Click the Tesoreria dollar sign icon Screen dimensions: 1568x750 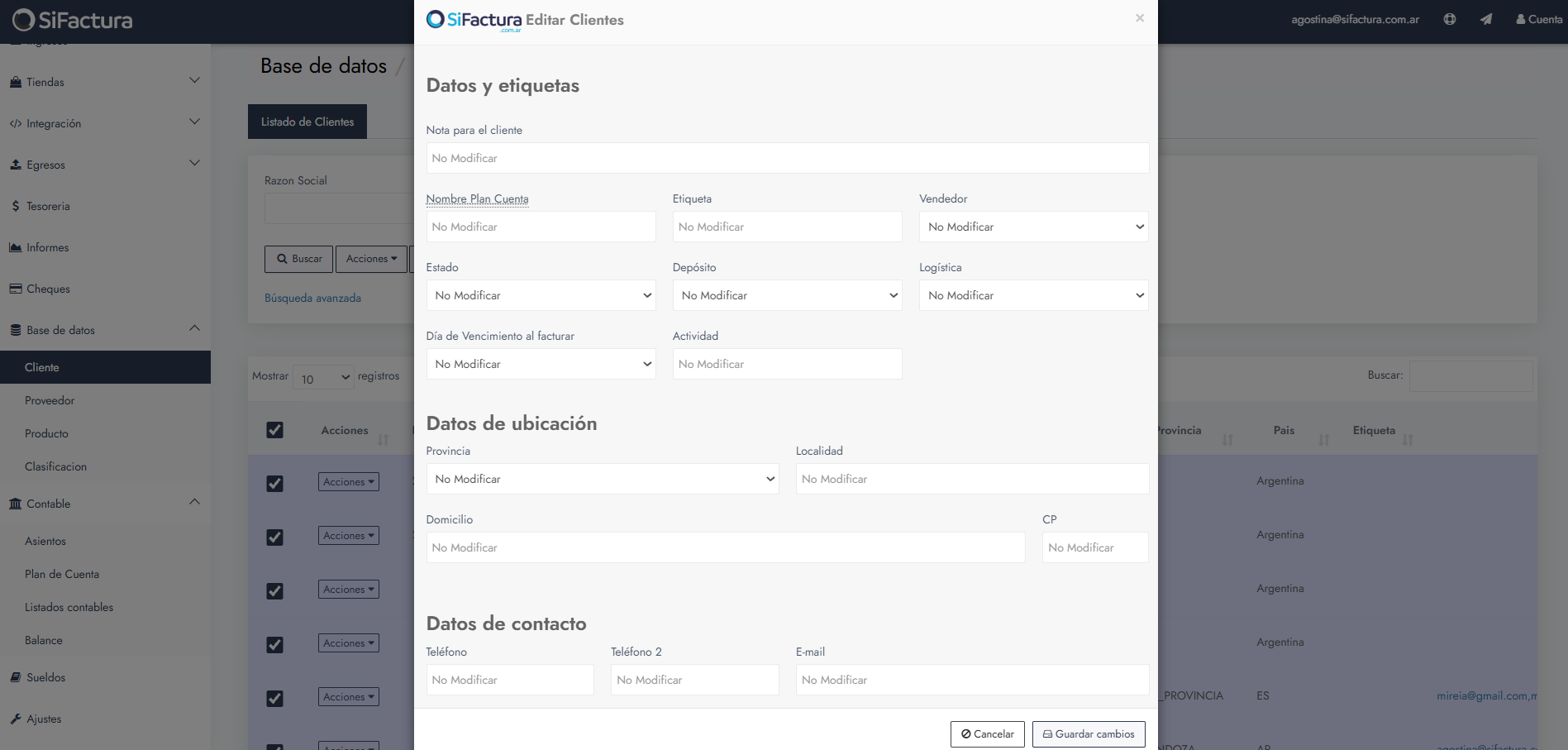[16, 206]
